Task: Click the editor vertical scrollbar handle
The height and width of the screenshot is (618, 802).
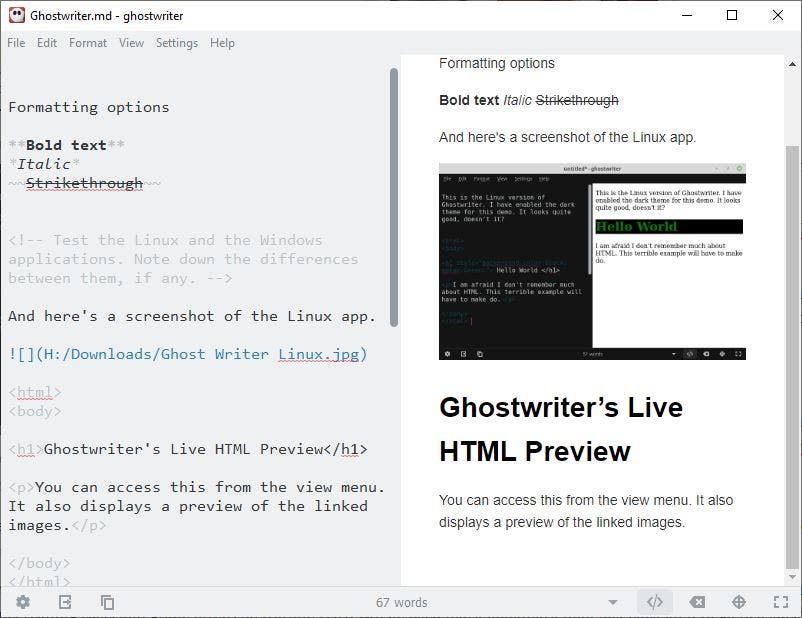Action: click(393, 197)
